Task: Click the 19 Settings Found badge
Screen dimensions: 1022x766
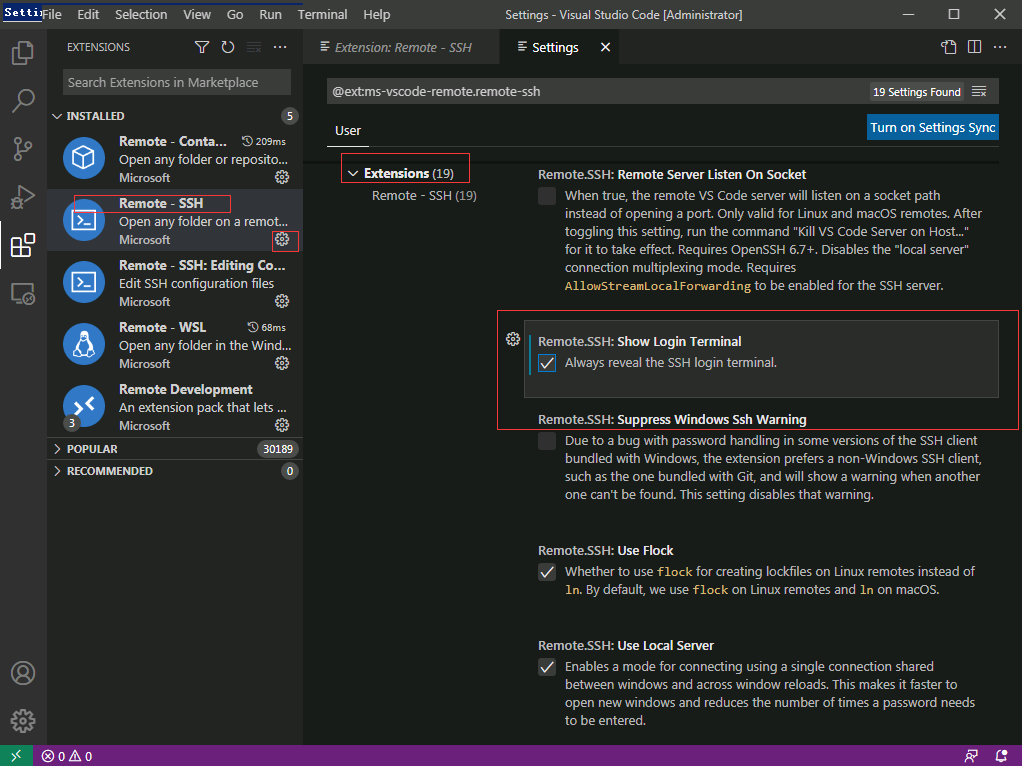Action: coord(916,92)
